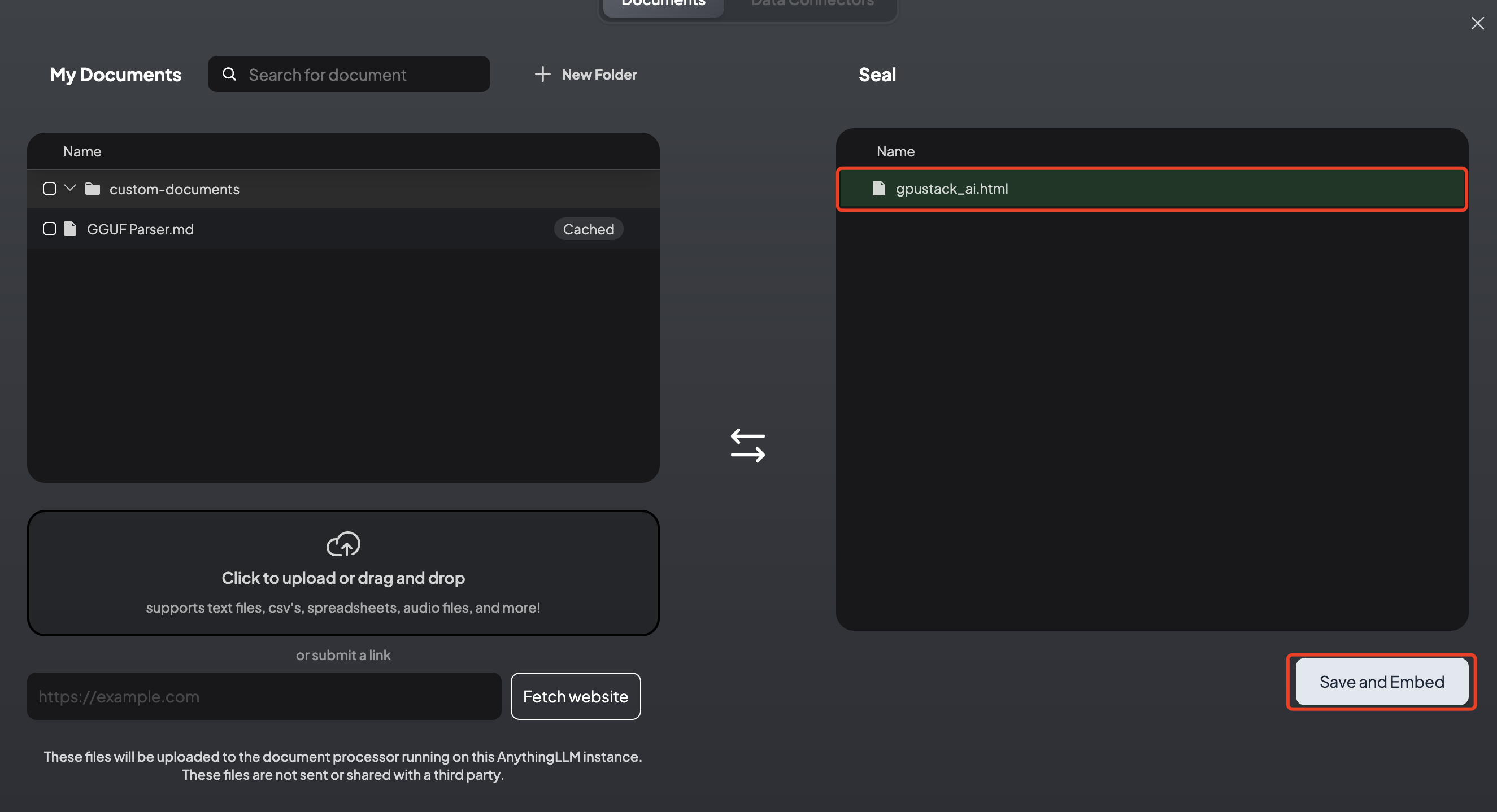Click the custom-documents folder icon

tap(93, 189)
